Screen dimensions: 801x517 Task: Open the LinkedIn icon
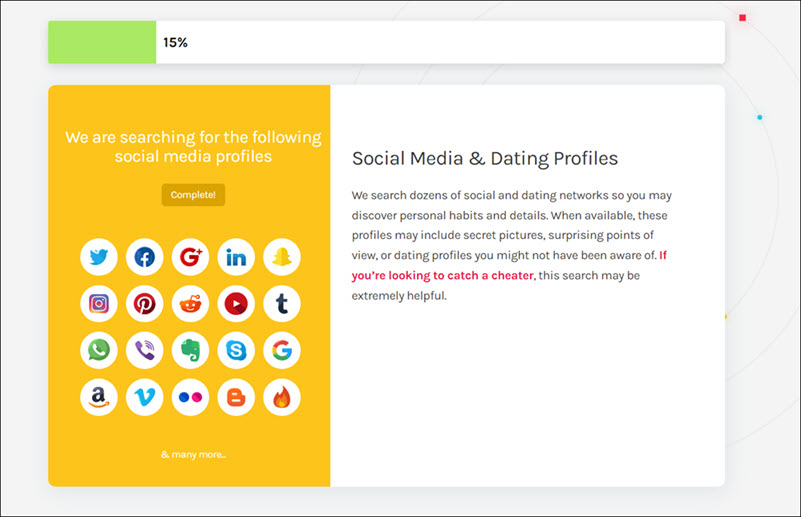tap(236, 257)
